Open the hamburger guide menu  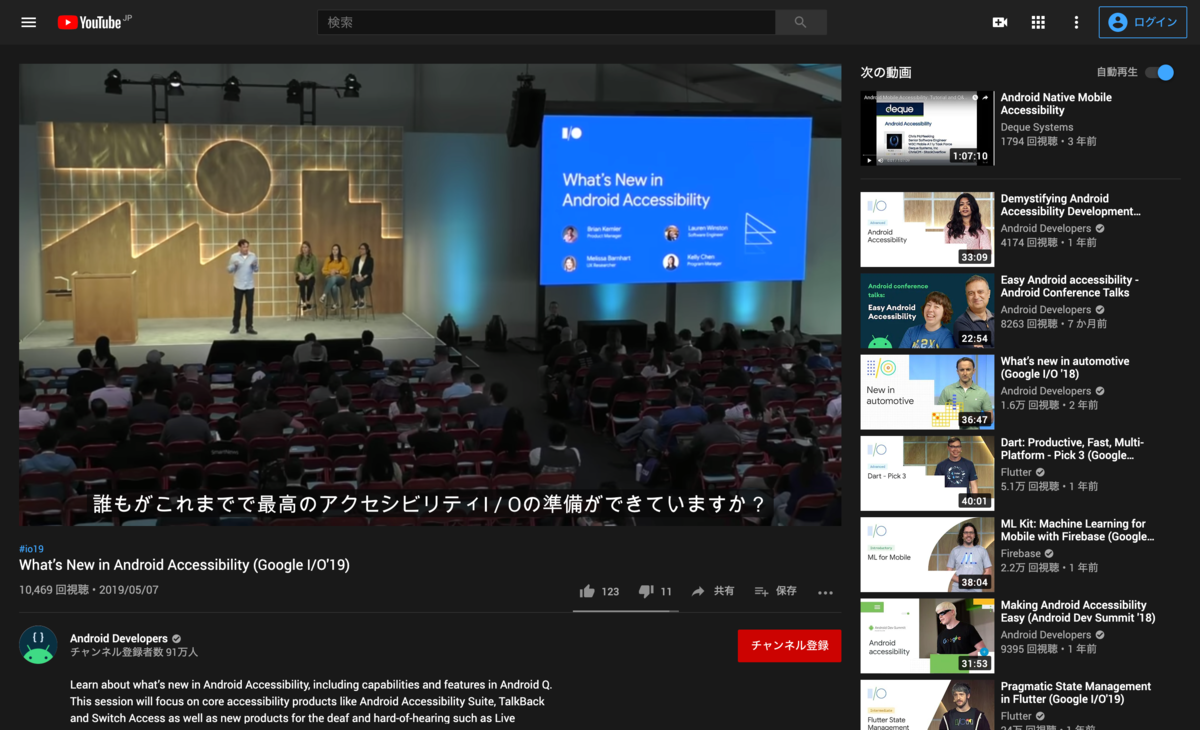tap(28, 22)
